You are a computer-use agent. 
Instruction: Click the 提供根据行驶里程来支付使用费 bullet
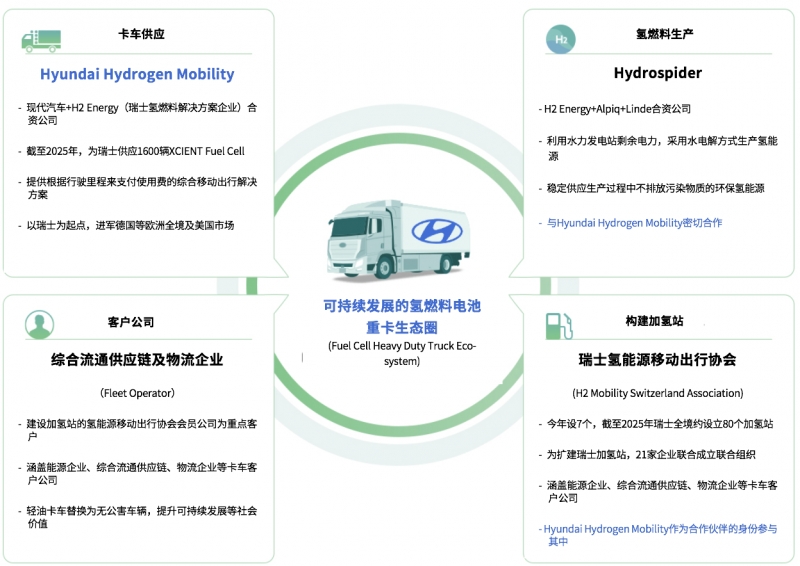click(138, 188)
